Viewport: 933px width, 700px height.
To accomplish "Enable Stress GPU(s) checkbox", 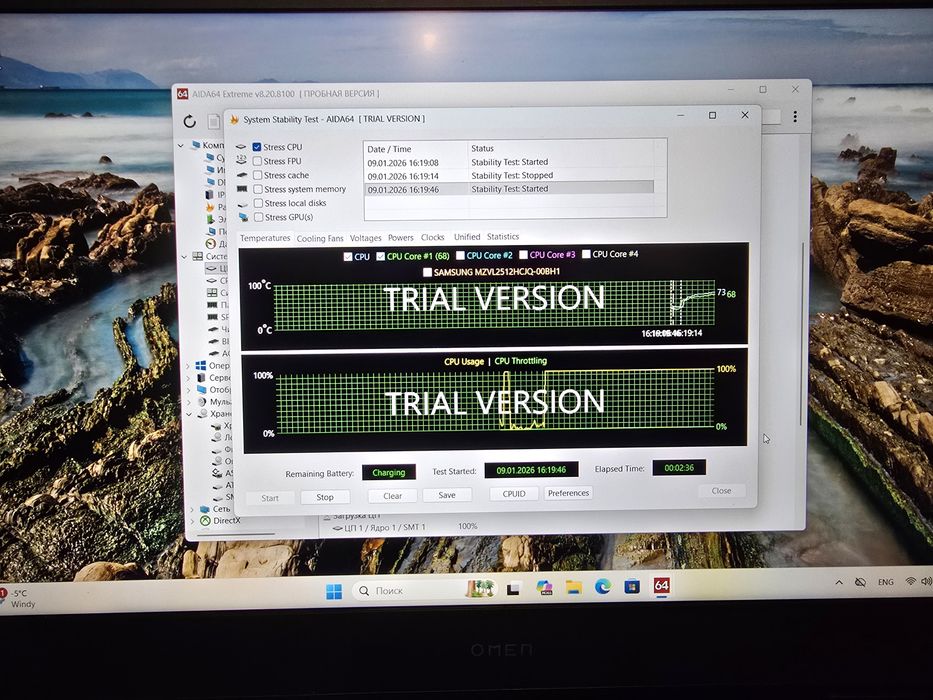I will (259, 217).
